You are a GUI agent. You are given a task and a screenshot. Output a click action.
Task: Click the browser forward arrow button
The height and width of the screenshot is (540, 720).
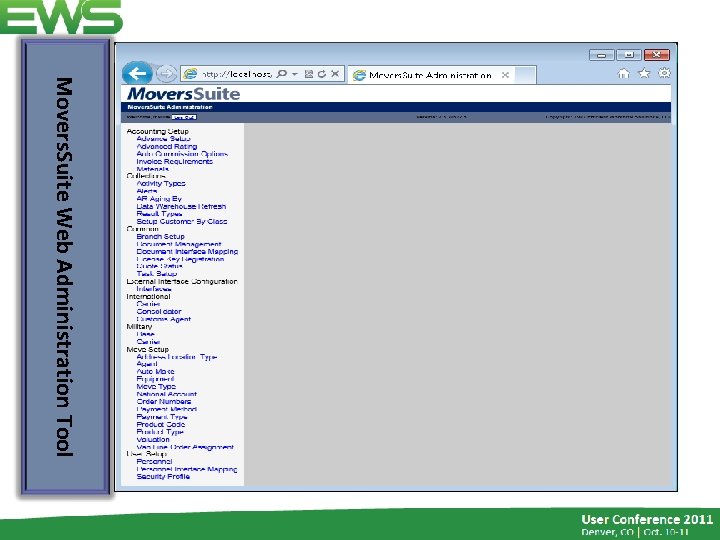tap(166, 73)
